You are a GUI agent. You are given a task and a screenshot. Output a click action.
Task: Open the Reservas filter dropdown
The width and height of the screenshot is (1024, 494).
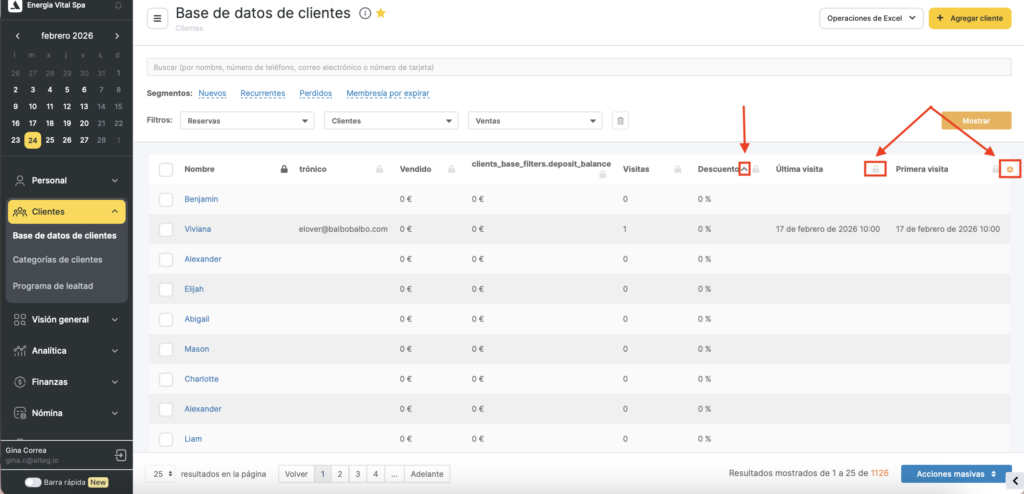click(x=248, y=121)
